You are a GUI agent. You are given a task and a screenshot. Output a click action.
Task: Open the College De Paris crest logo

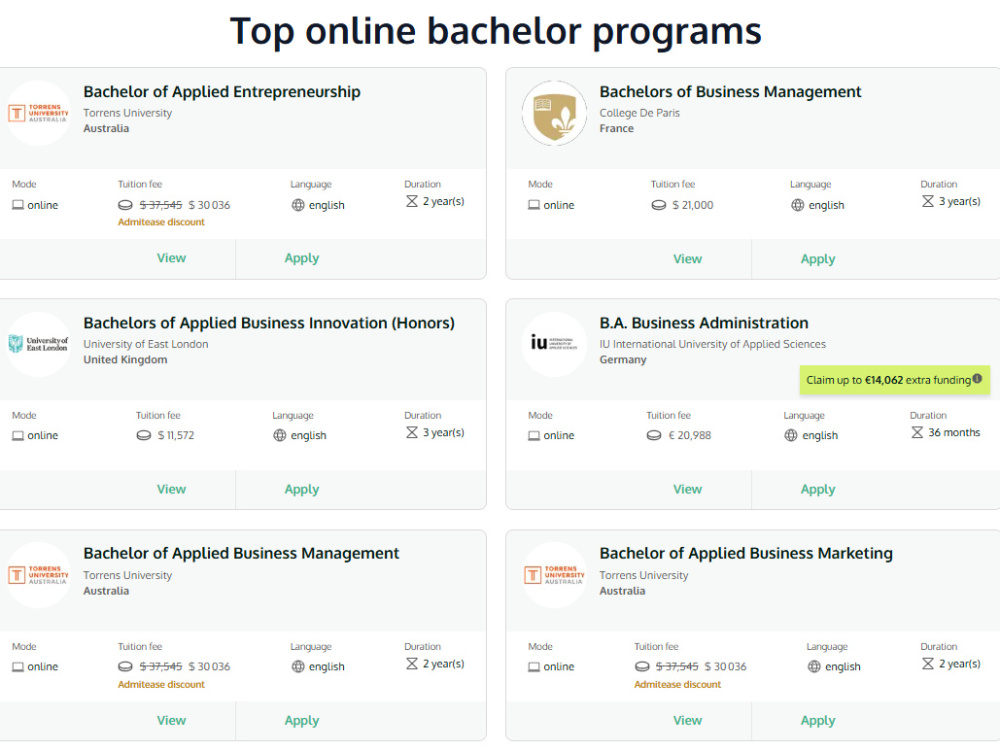[554, 114]
